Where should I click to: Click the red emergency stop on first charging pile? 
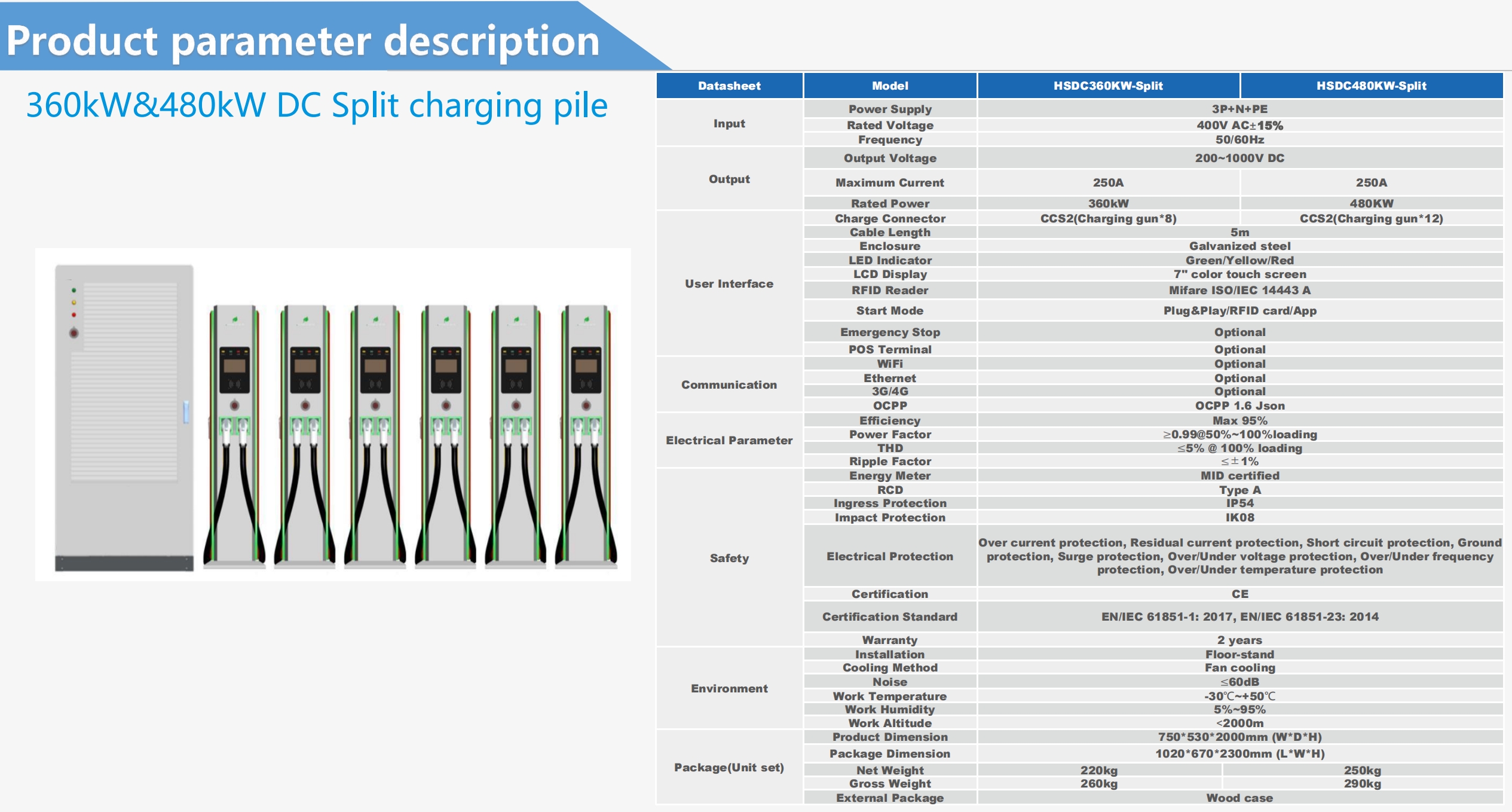click(235, 405)
